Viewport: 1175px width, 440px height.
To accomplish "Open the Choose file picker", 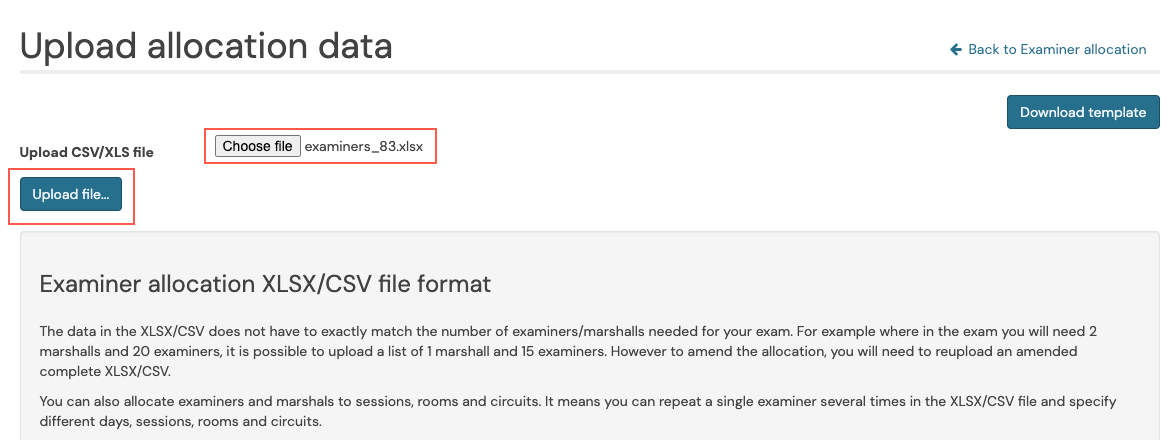I will [x=258, y=146].
